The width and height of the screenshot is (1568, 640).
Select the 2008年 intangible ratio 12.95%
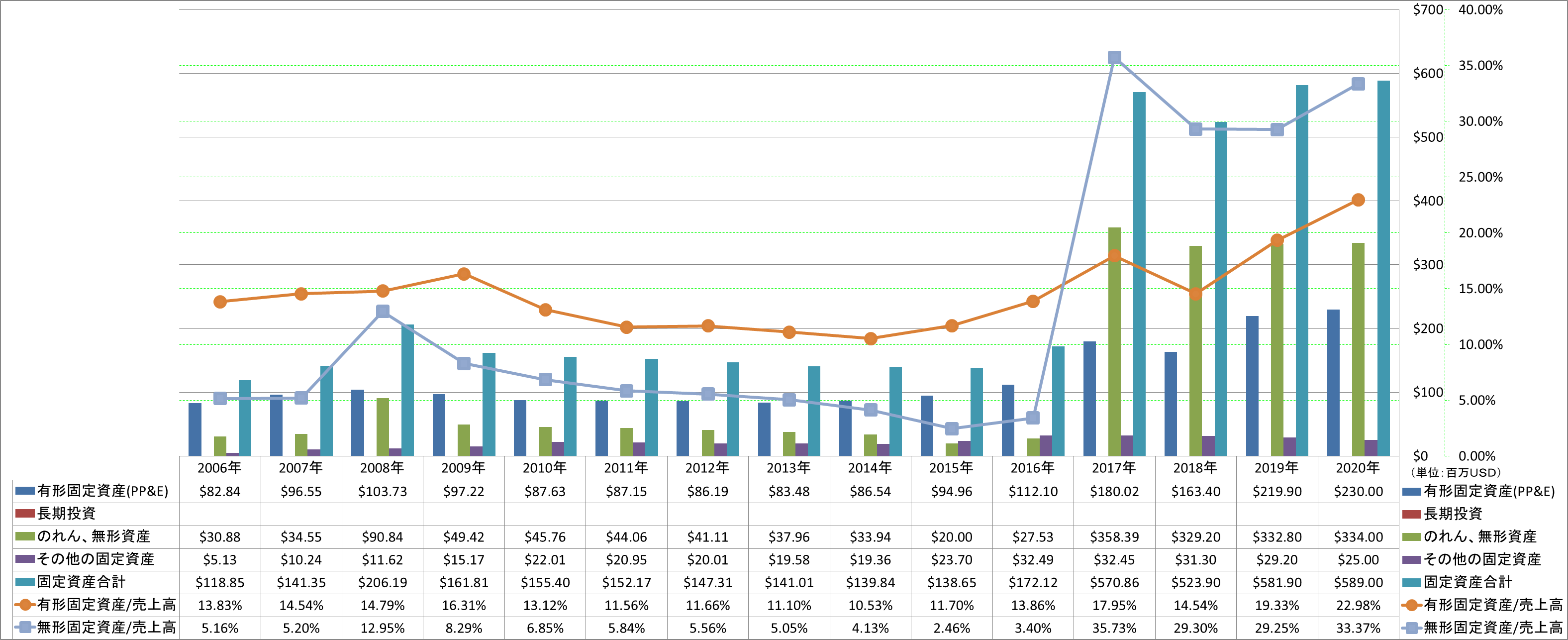382,628
